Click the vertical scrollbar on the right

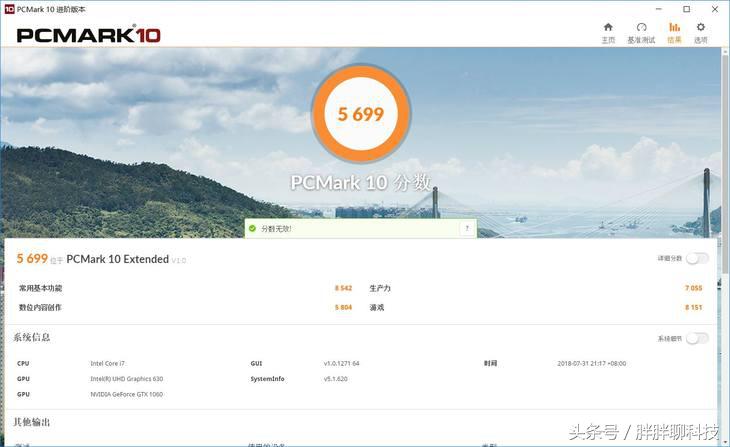tap(725, 163)
